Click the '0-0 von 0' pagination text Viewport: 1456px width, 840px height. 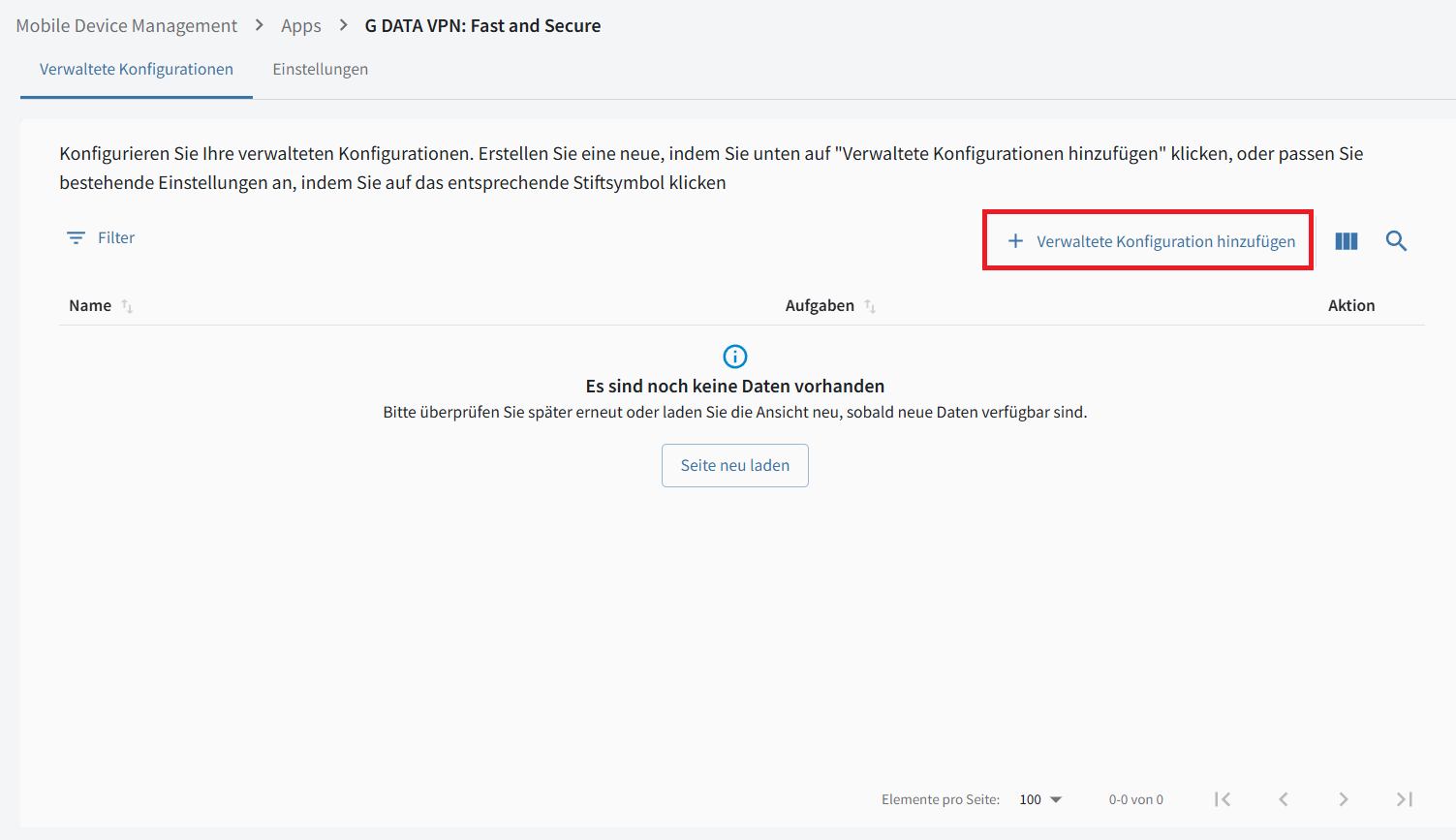(x=1136, y=799)
